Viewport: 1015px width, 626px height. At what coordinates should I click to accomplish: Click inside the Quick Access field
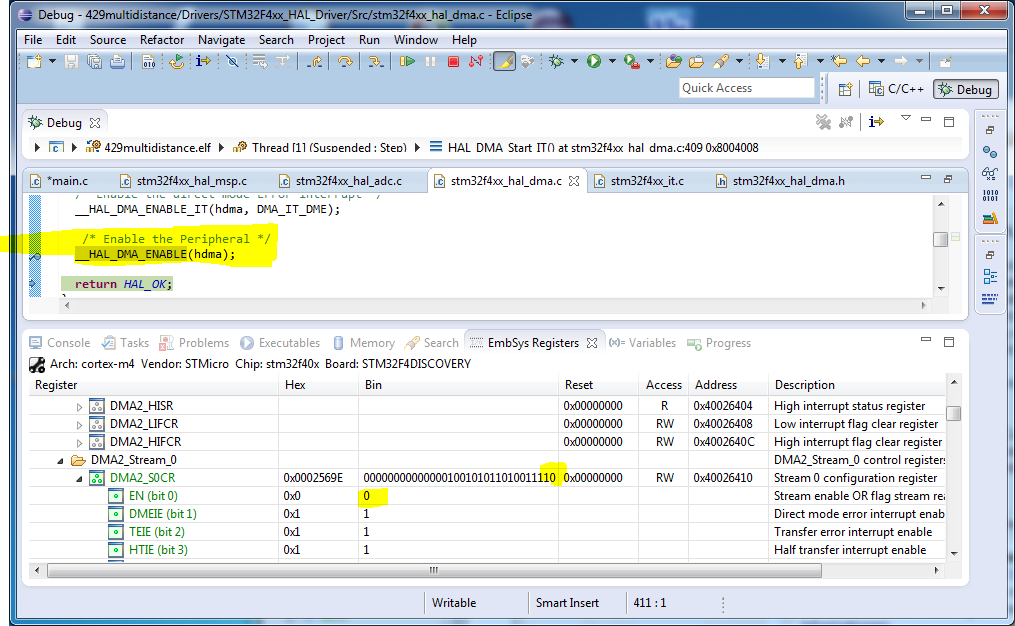click(746, 88)
